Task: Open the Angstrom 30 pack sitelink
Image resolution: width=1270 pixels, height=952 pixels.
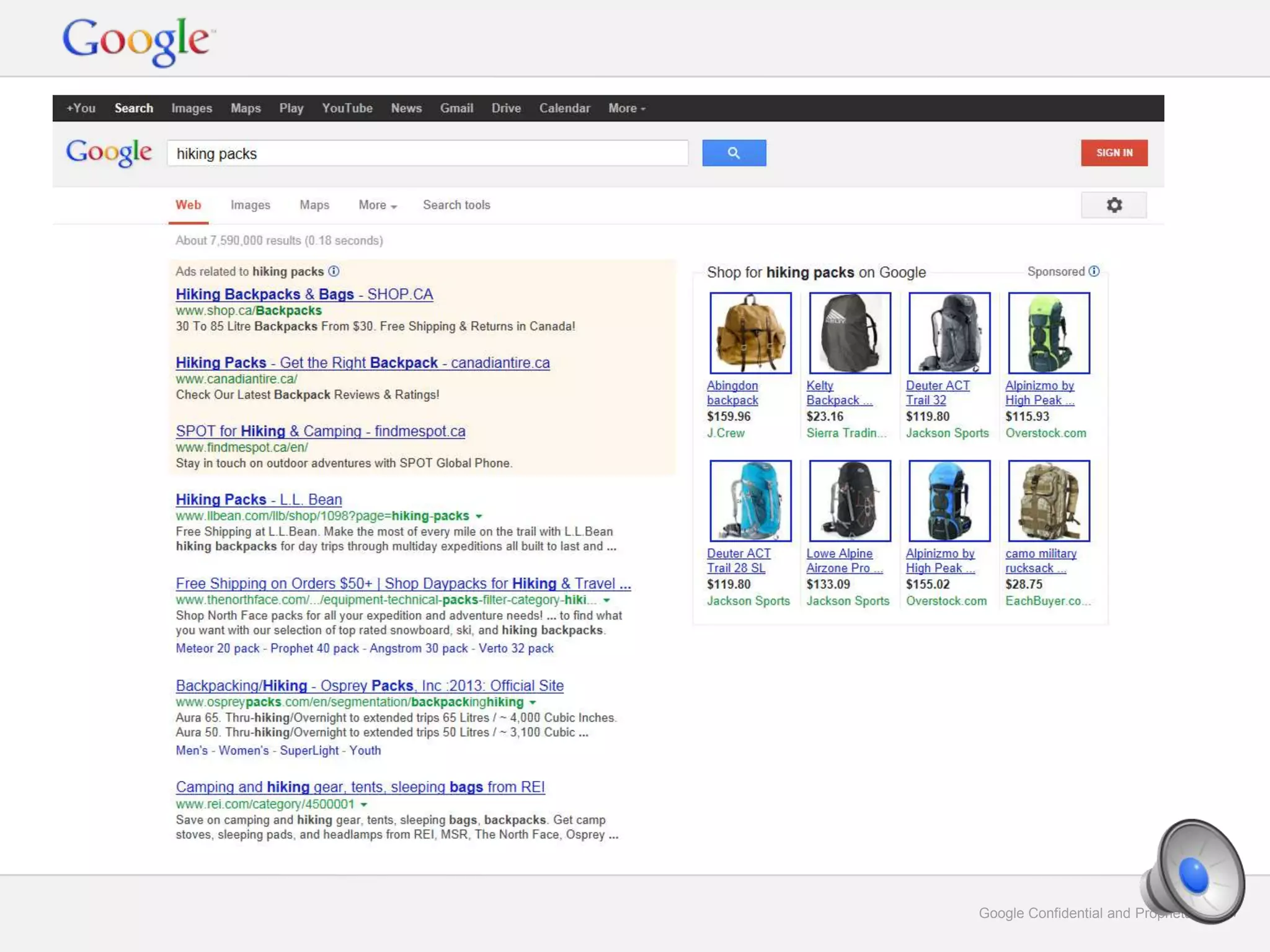Action: click(x=419, y=648)
